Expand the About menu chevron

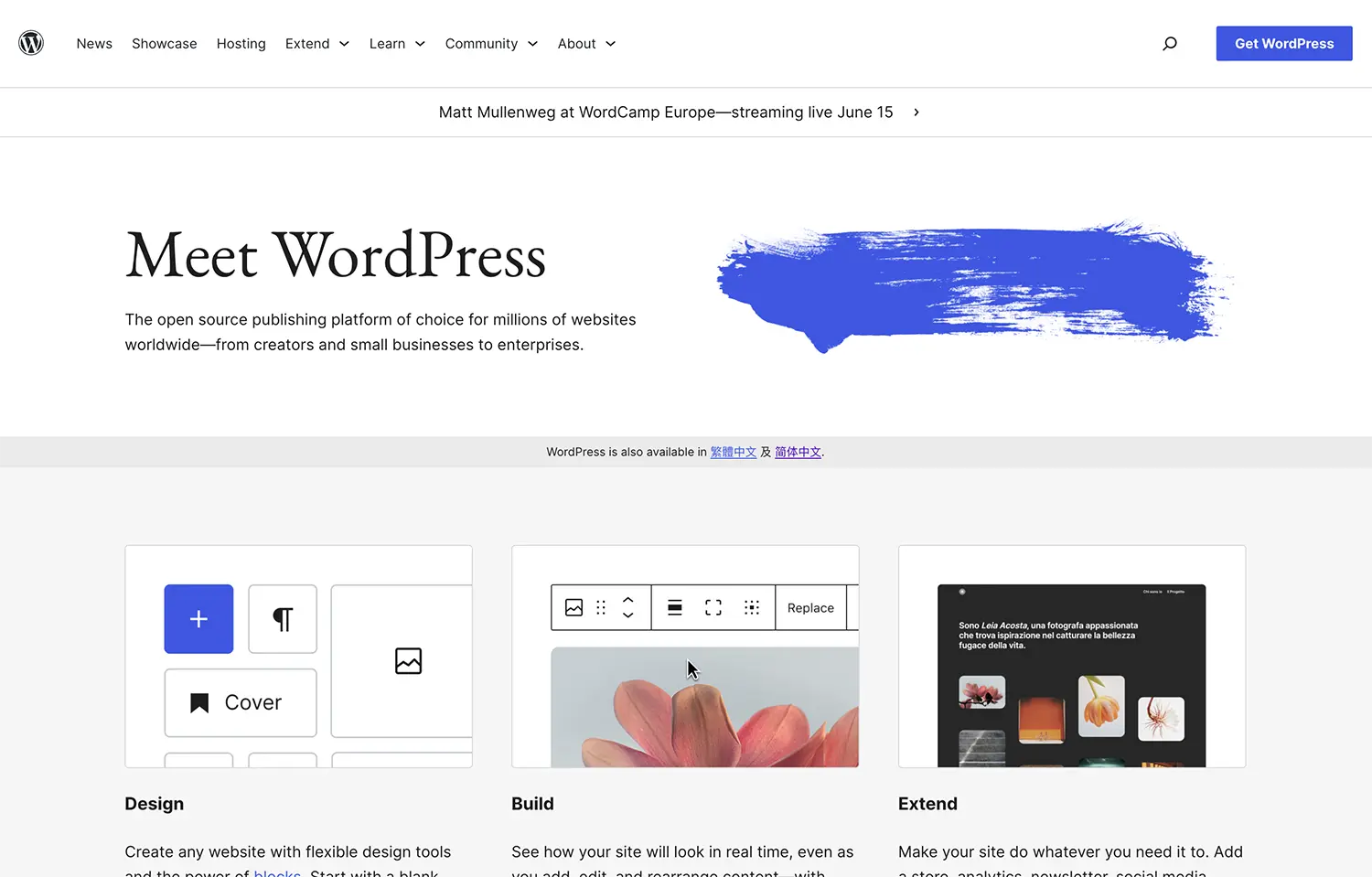pos(610,44)
